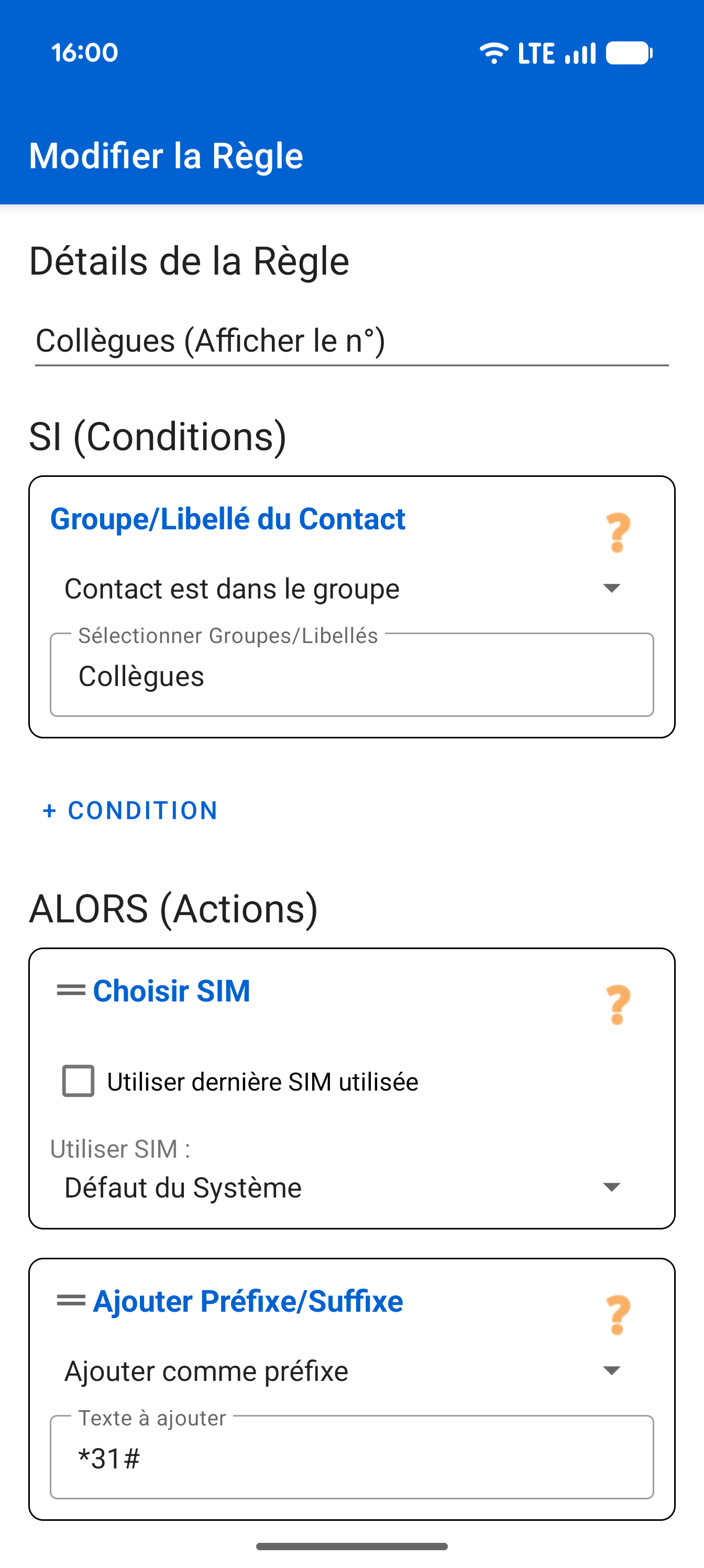Tap the Ajouter Préfixe/Suffixe reorder handle

pos(71,1301)
